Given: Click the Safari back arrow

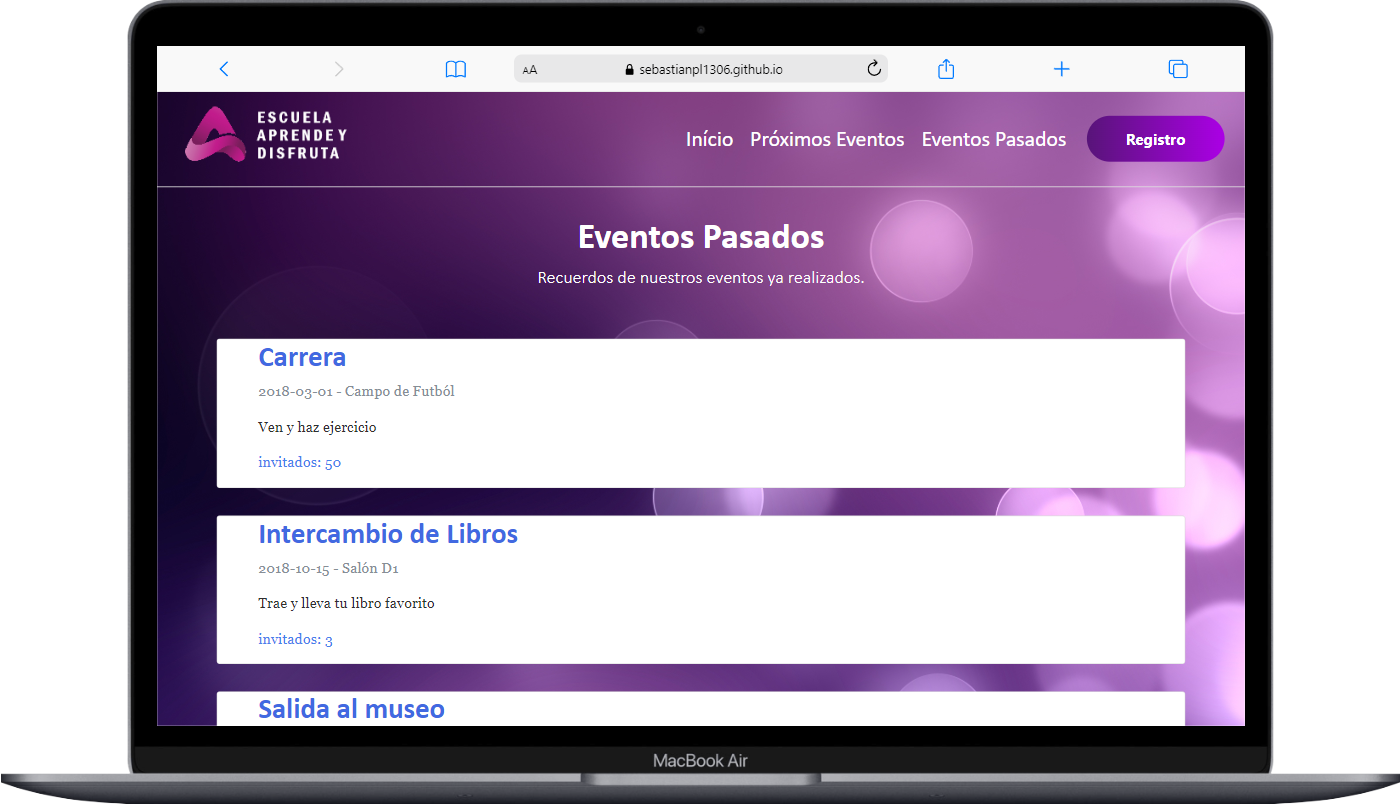Looking at the screenshot, I should [224, 69].
